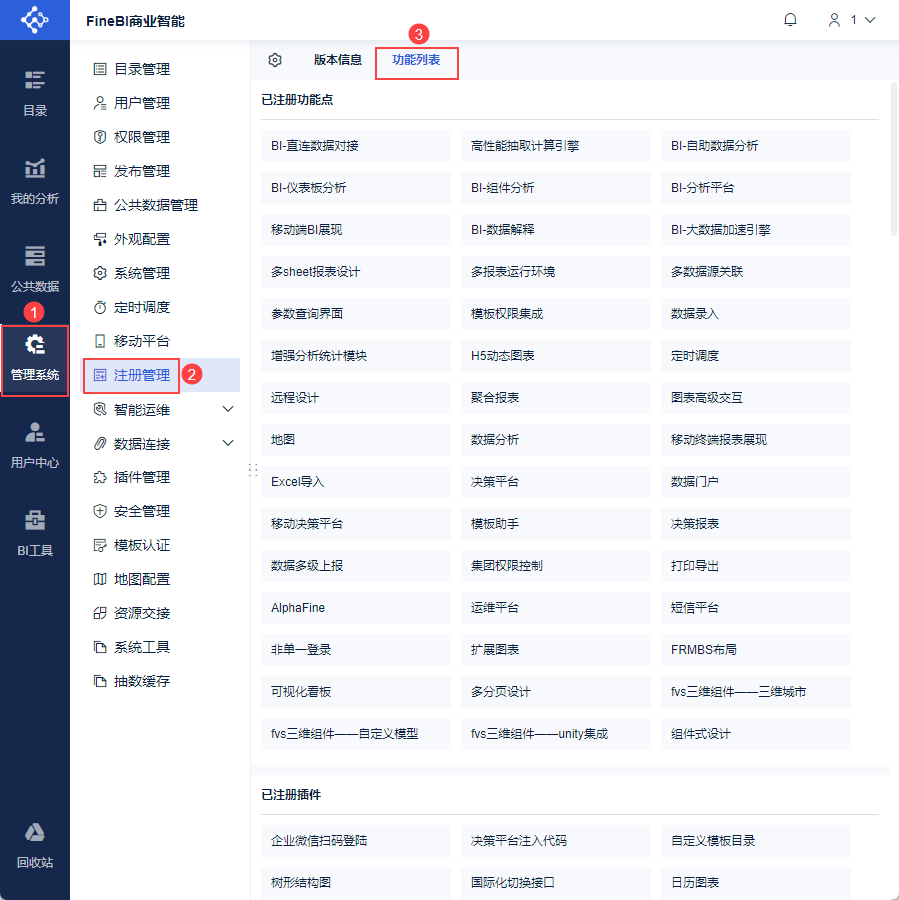This screenshot has height=900, width=899.
Task: Click the dotted side panel divider handle
Action: click(x=253, y=470)
